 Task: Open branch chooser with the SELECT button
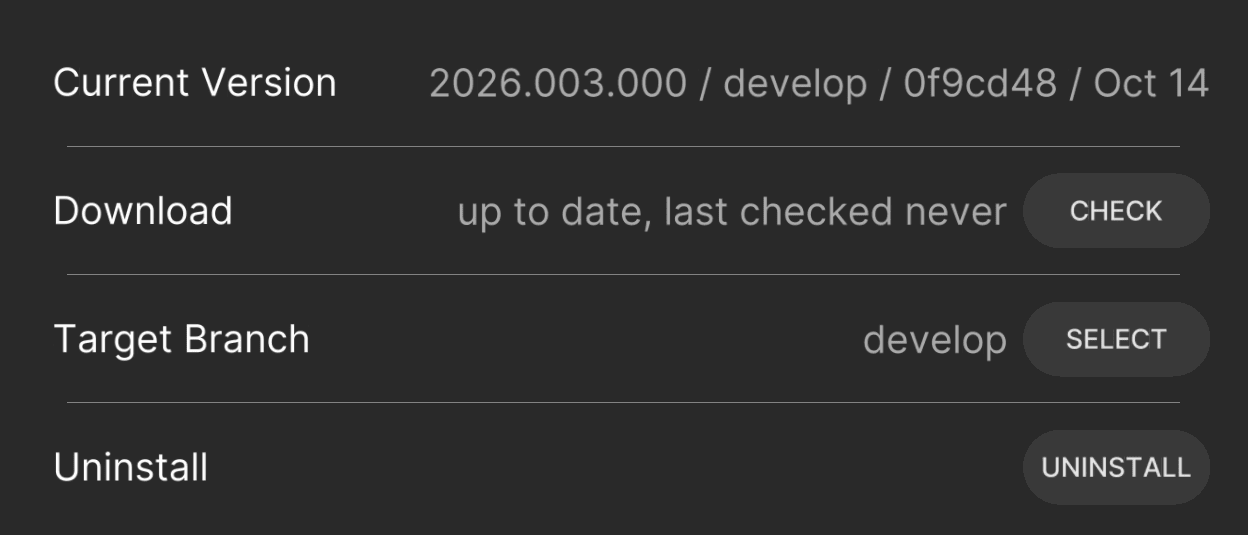pyautogui.click(x=1116, y=339)
